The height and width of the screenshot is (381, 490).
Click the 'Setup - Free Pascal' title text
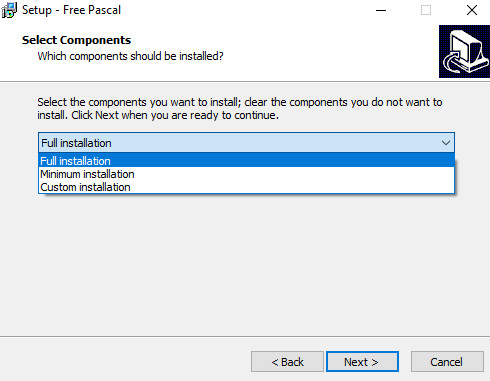tap(71, 10)
